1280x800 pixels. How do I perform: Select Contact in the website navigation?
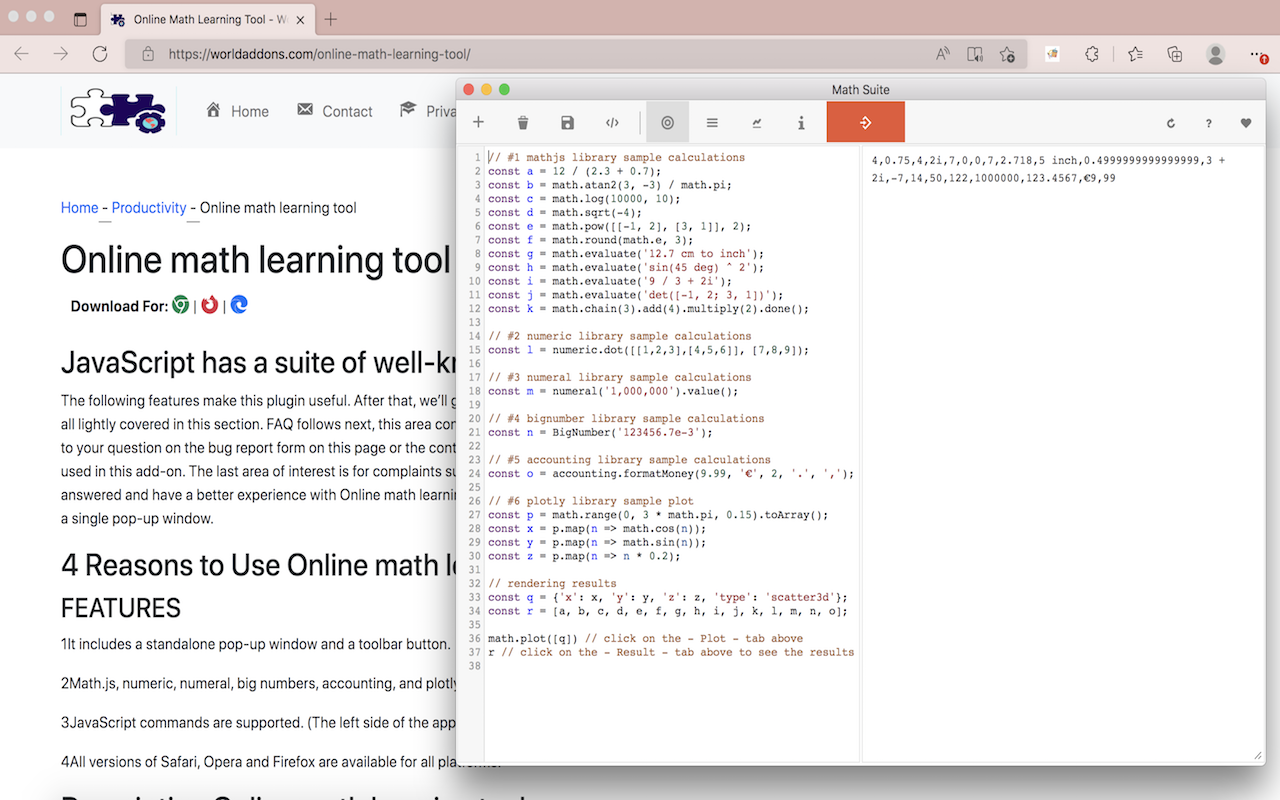(x=348, y=111)
